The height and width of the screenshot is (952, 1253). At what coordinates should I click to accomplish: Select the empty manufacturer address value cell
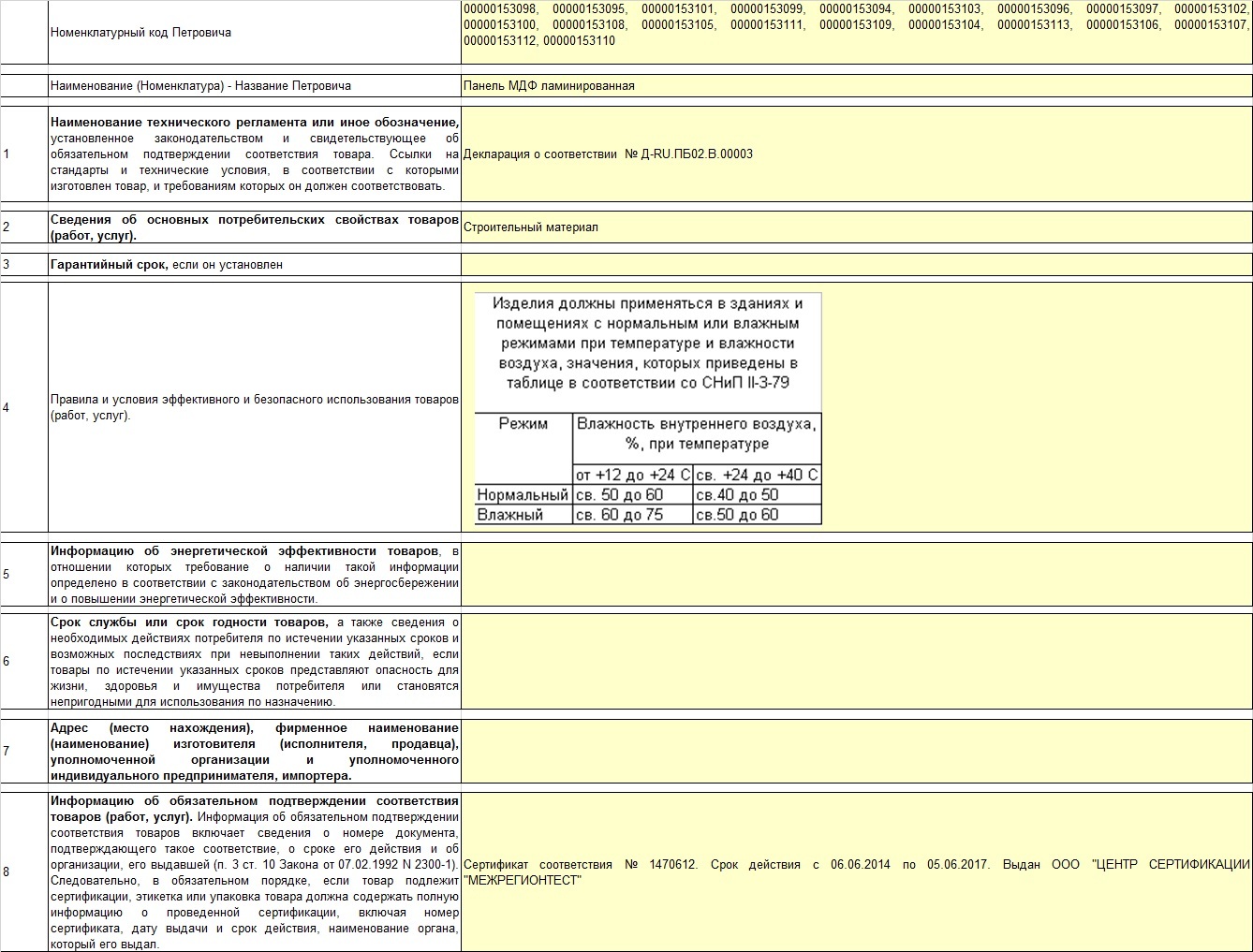click(856, 751)
